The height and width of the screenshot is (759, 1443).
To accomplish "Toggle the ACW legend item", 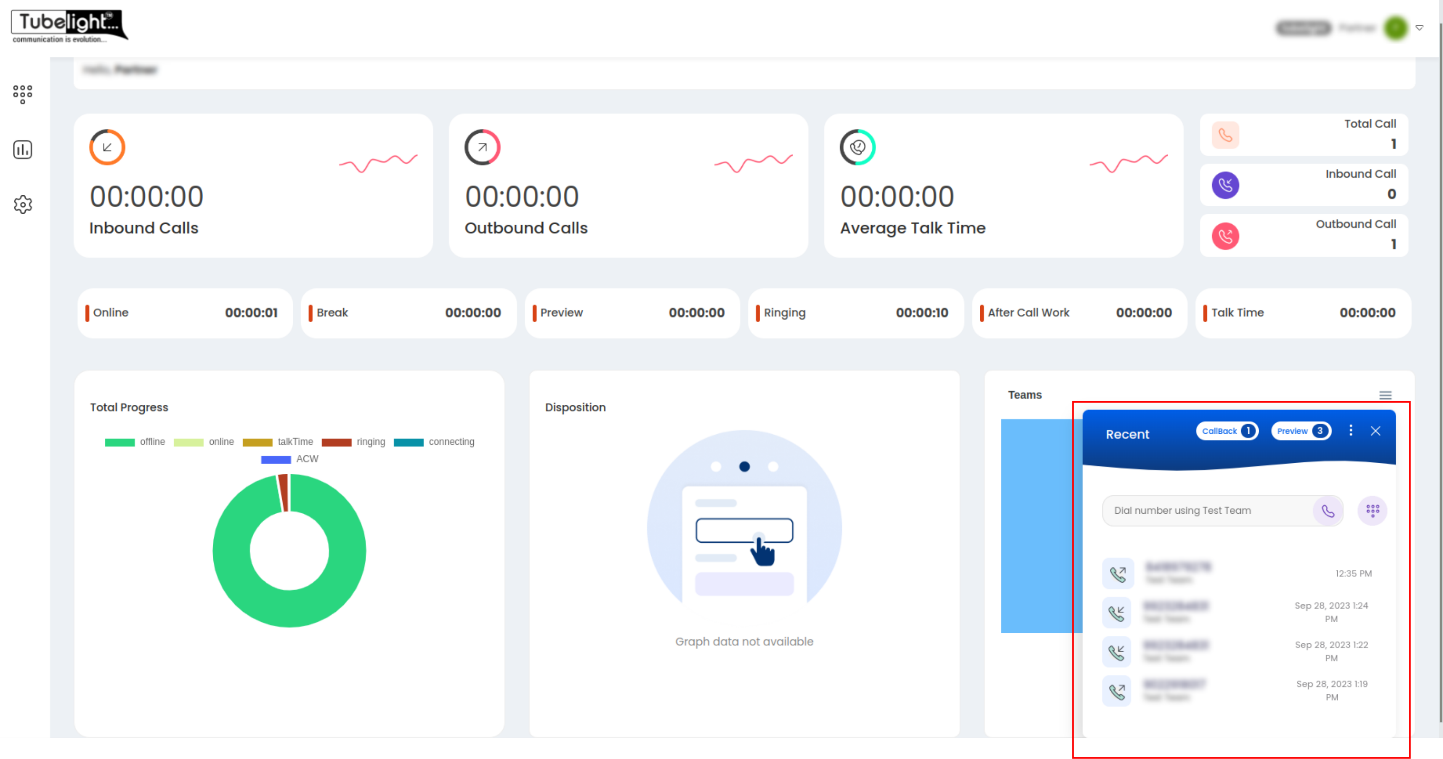I will 290,459.
